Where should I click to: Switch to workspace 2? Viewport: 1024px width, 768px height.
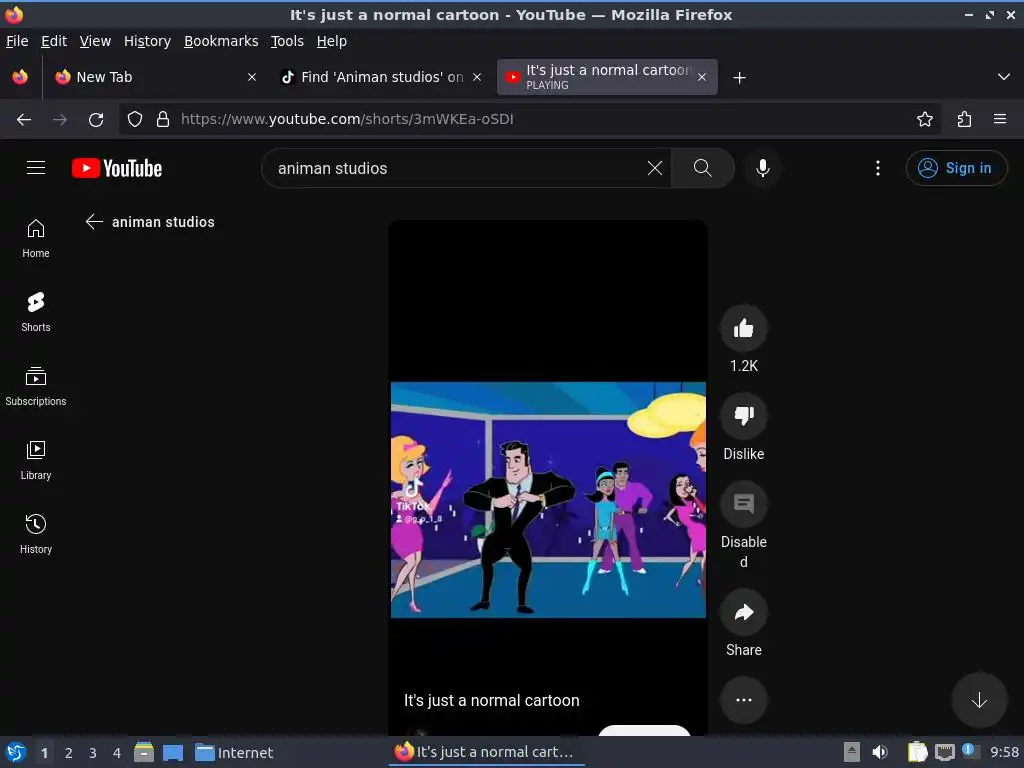[69, 753]
